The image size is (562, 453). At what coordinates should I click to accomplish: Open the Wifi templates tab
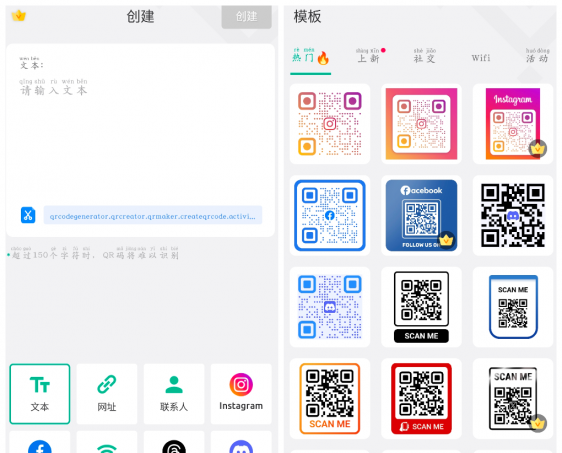tap(481, 58)
